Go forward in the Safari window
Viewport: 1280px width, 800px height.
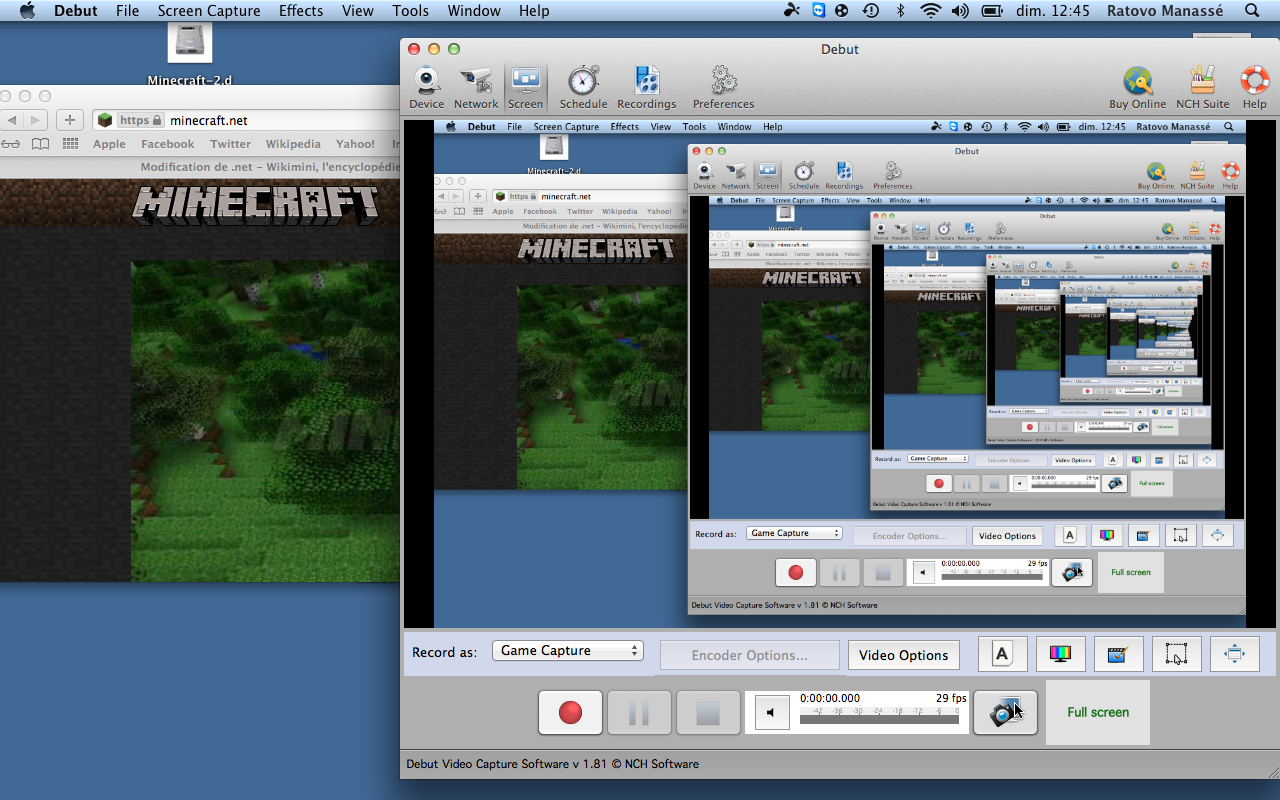36,120
